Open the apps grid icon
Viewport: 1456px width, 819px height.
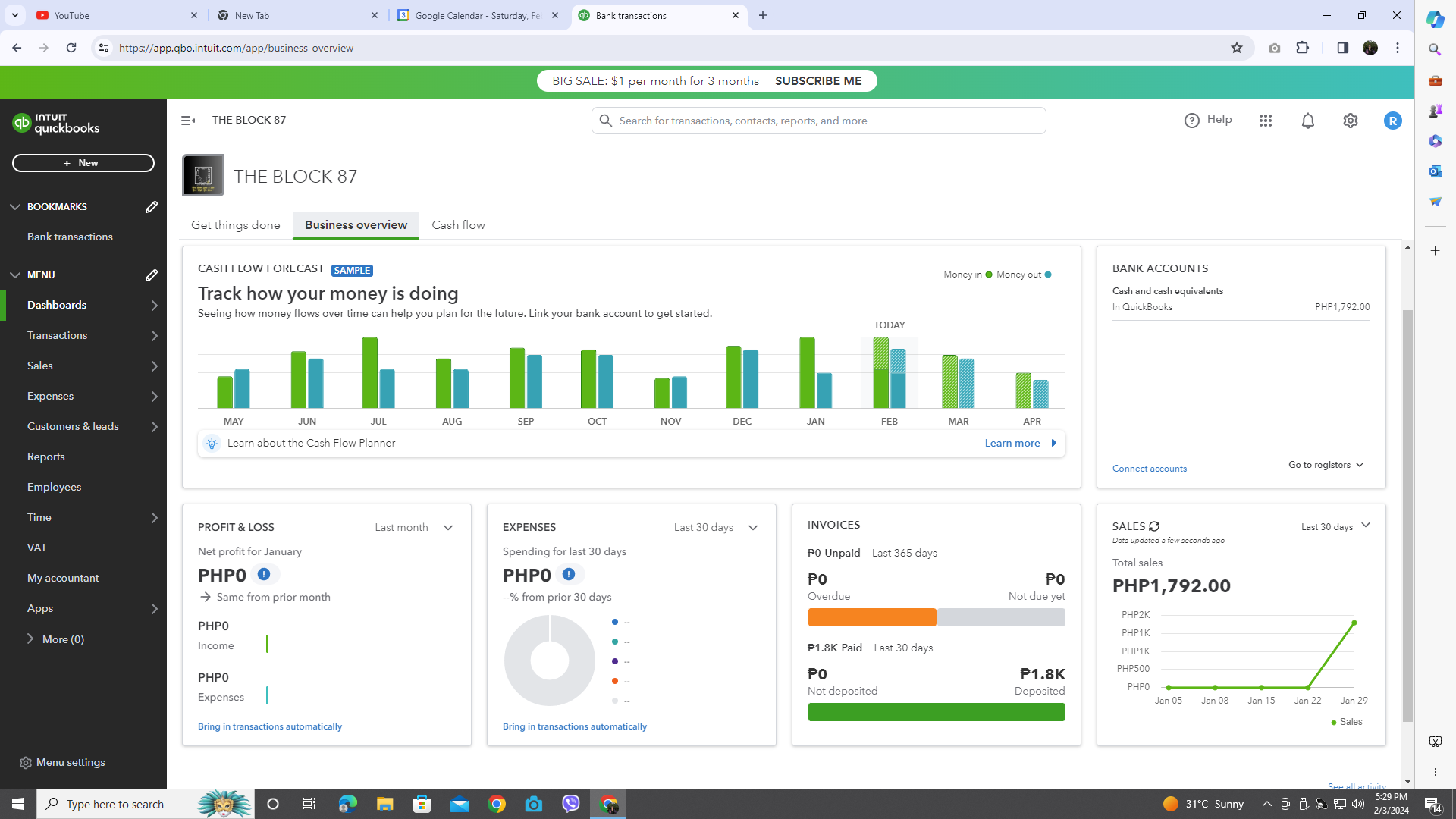(1265, 121)
